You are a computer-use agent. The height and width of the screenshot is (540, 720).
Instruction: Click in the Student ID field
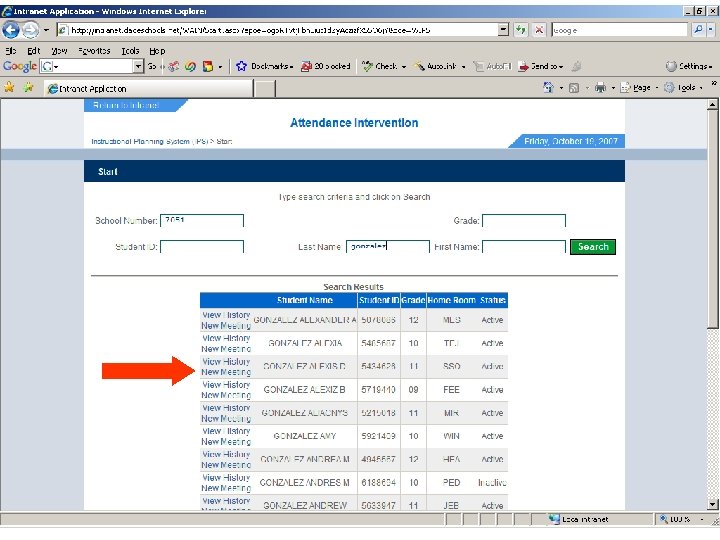202,247
